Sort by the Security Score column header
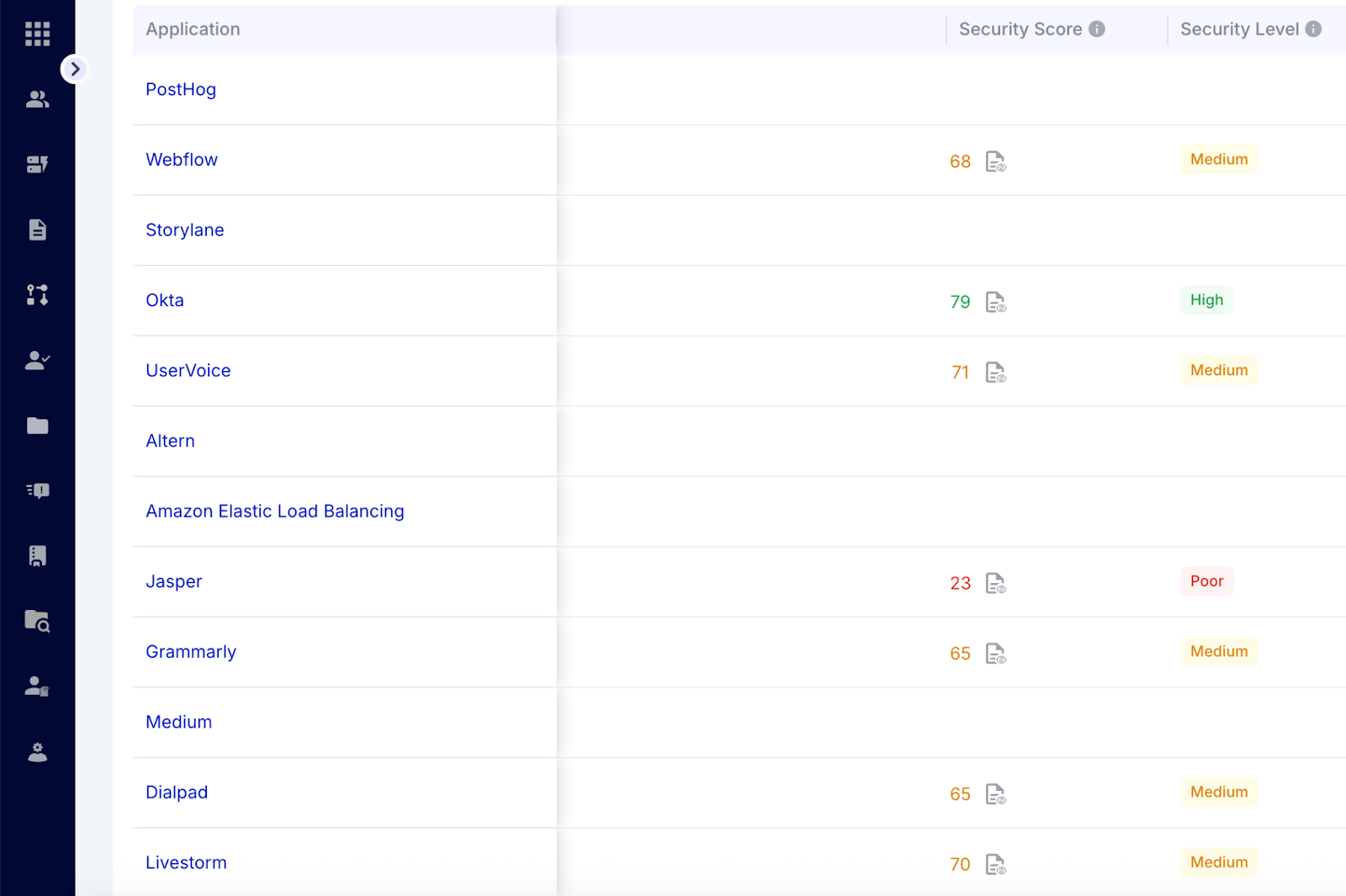Screen dimensions: 1346x896 point(1020,29)
